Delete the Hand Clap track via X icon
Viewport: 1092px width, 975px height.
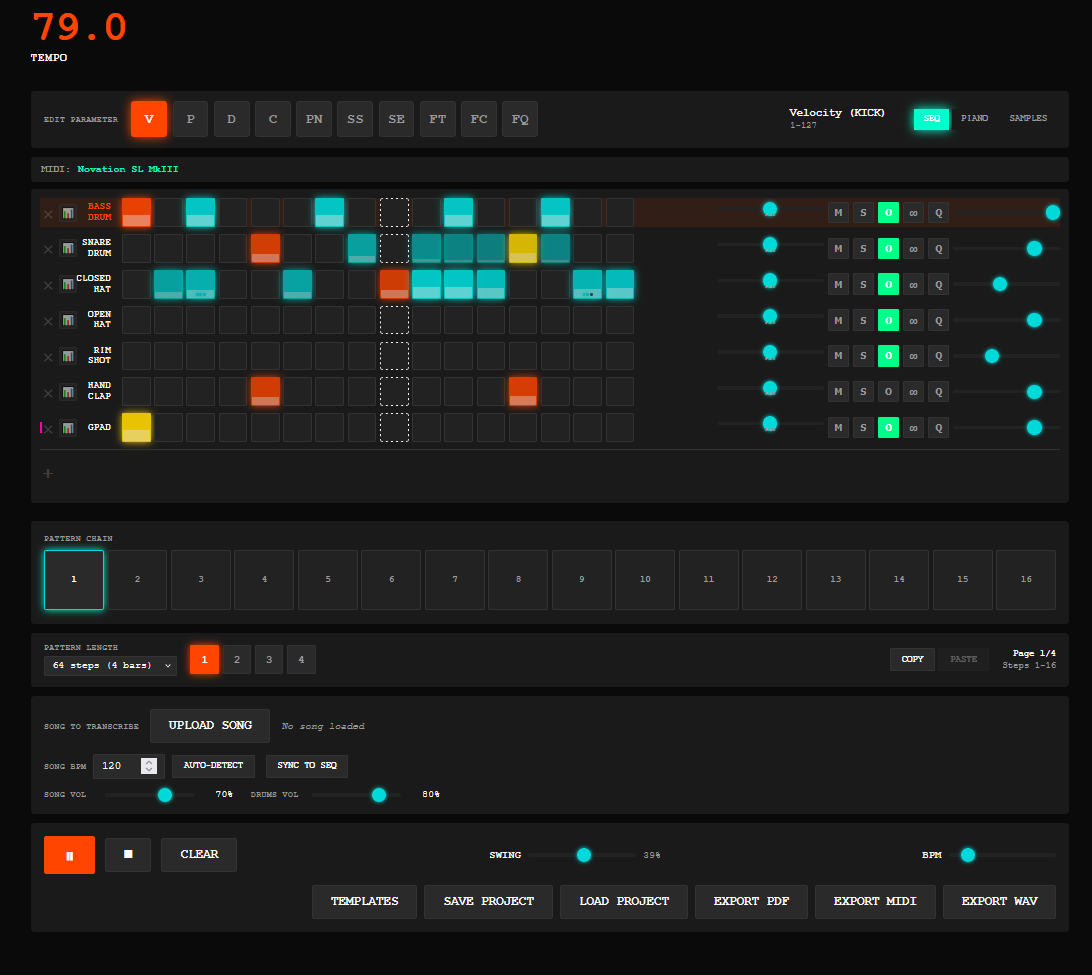[48, 393]
